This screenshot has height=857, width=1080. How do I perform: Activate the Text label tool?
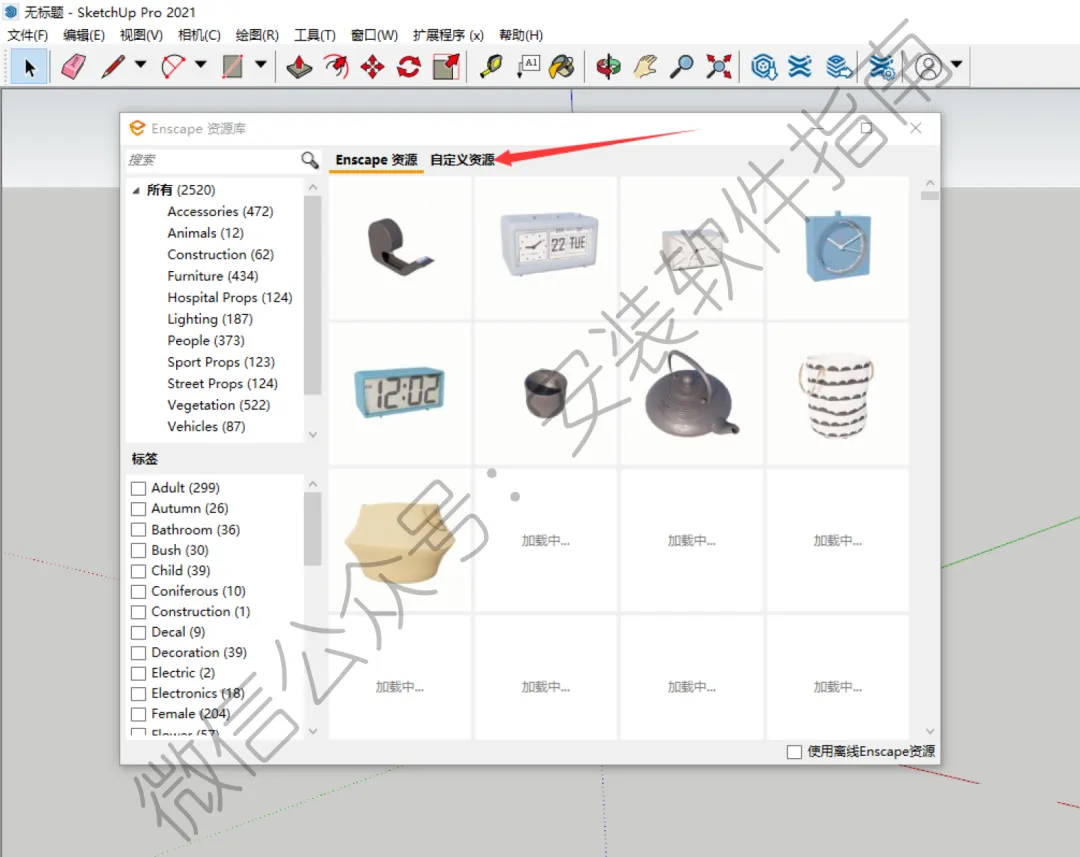(x=528, y=67)
